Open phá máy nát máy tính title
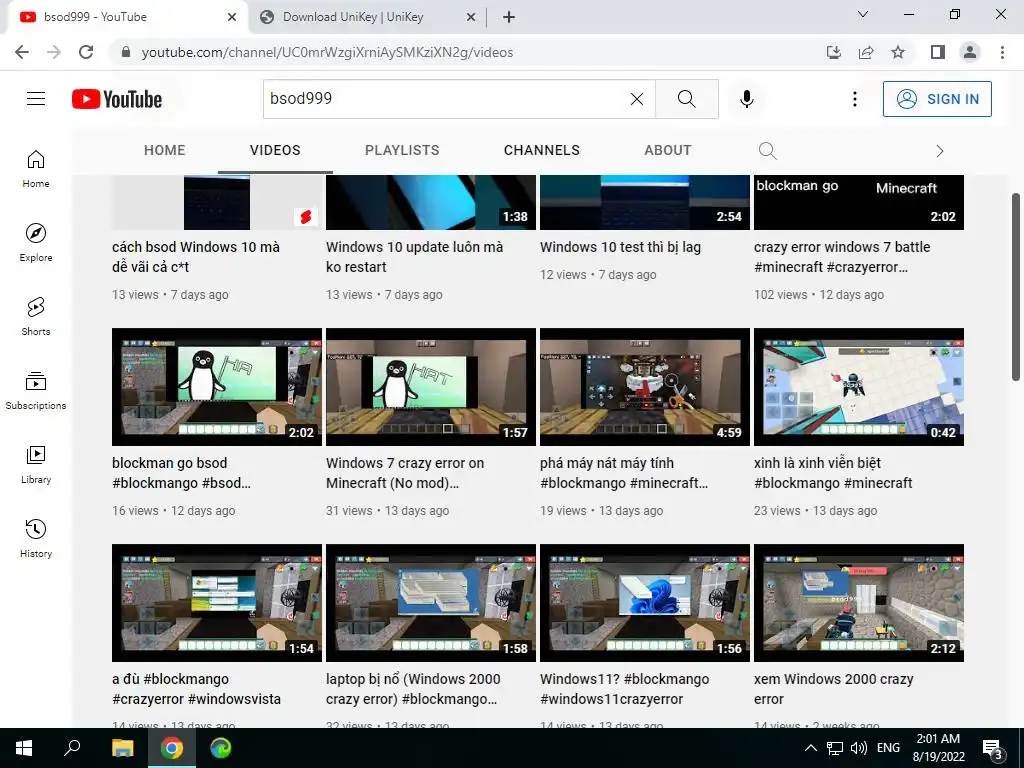Viewport: 1024px width, 768px height. [624, 473]
